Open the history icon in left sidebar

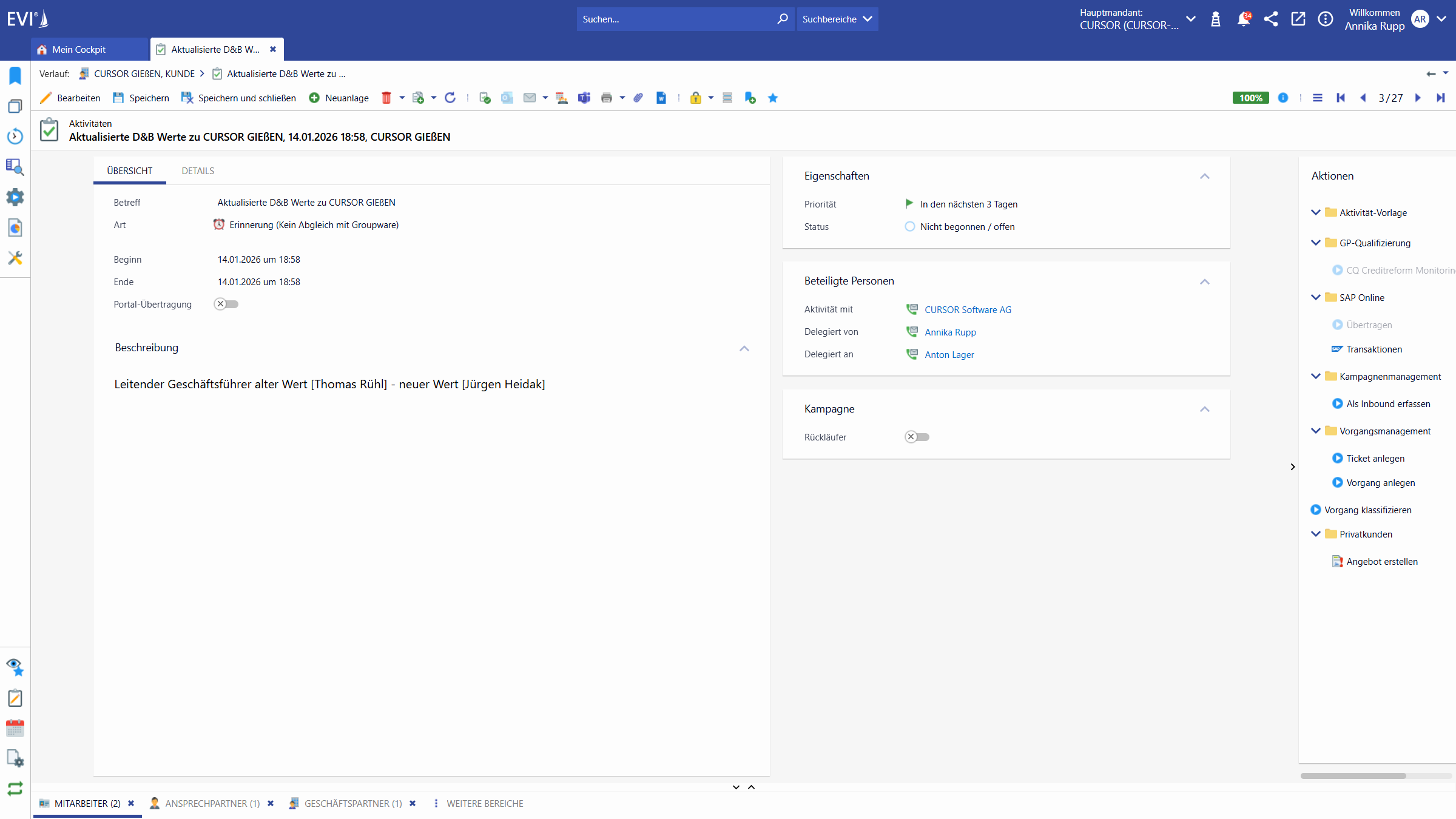click(15, 136)
